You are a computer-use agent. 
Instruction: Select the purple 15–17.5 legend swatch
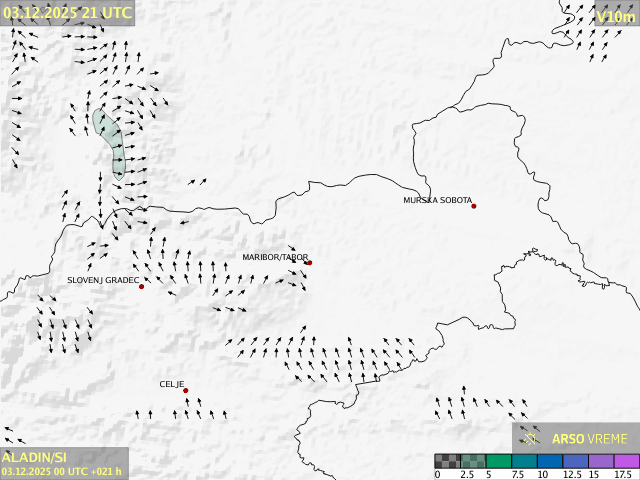click(603, 461)
